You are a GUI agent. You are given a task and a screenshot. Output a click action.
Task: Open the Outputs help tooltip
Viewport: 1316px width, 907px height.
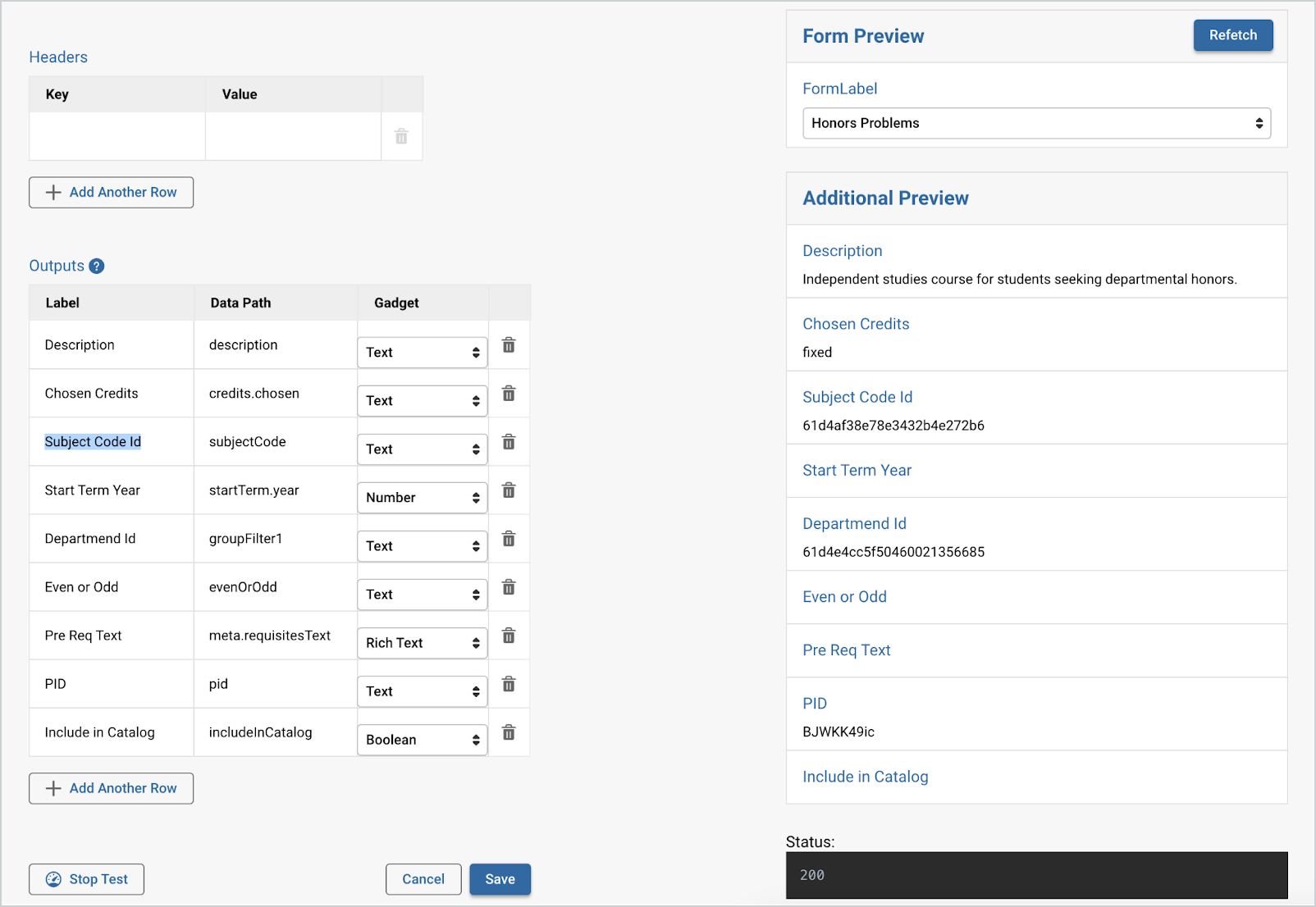[x=96, y=266]
